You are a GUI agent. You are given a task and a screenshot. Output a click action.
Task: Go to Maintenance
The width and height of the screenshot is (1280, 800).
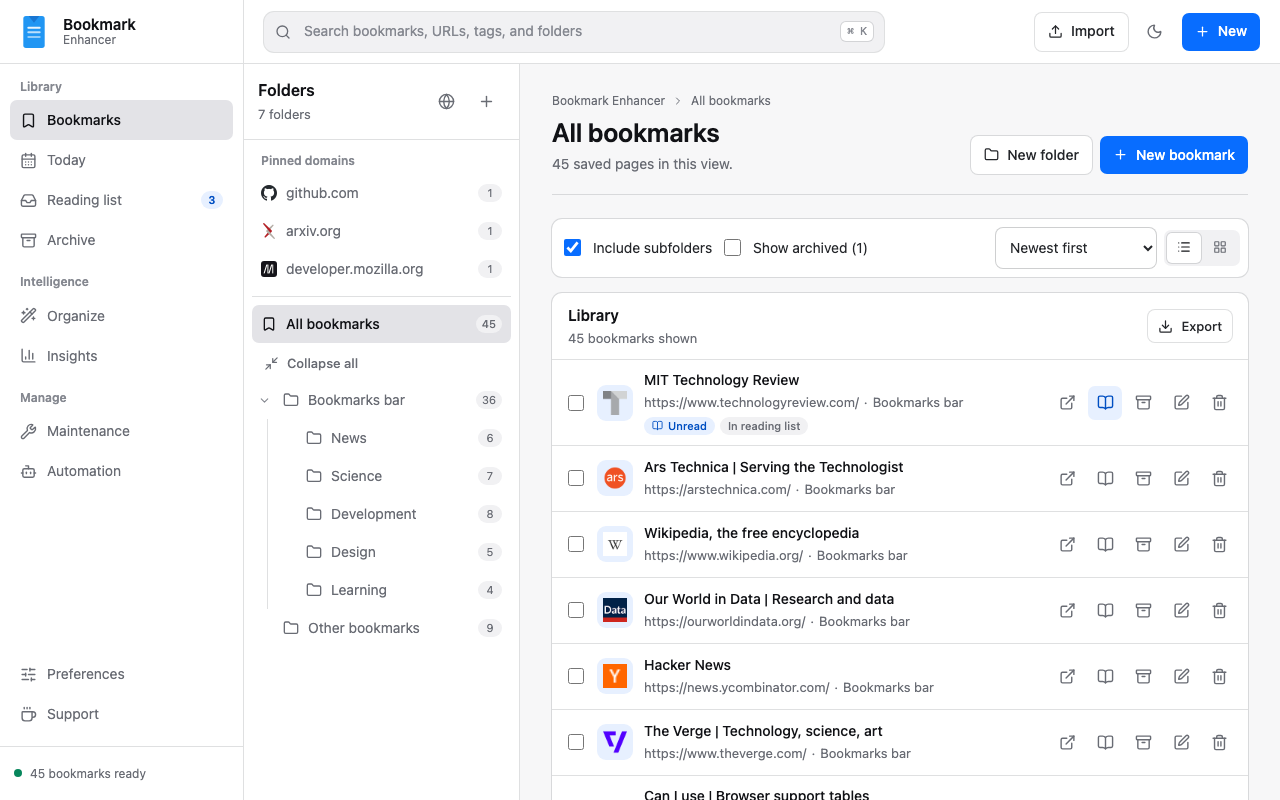pos(121,431)
